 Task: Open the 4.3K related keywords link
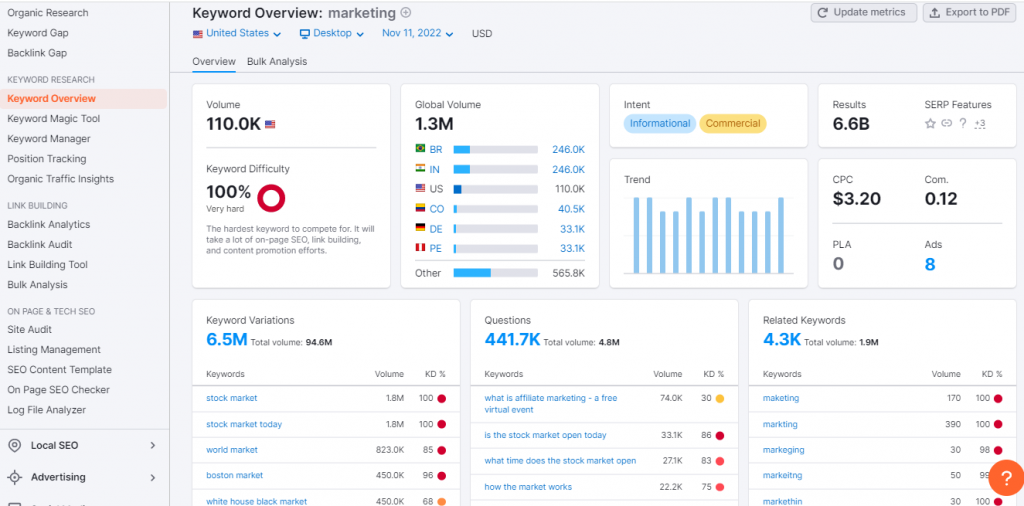click(782, 340)
